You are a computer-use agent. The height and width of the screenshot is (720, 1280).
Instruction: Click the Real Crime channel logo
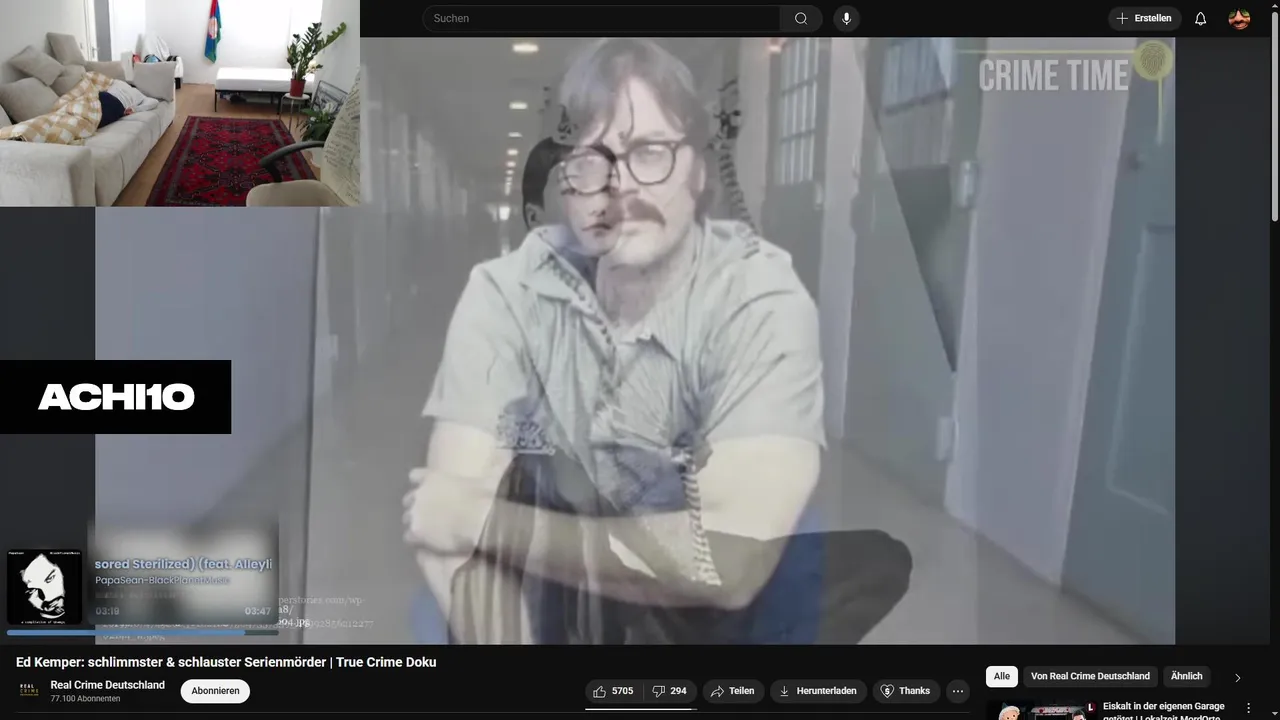tap(29, 691)
